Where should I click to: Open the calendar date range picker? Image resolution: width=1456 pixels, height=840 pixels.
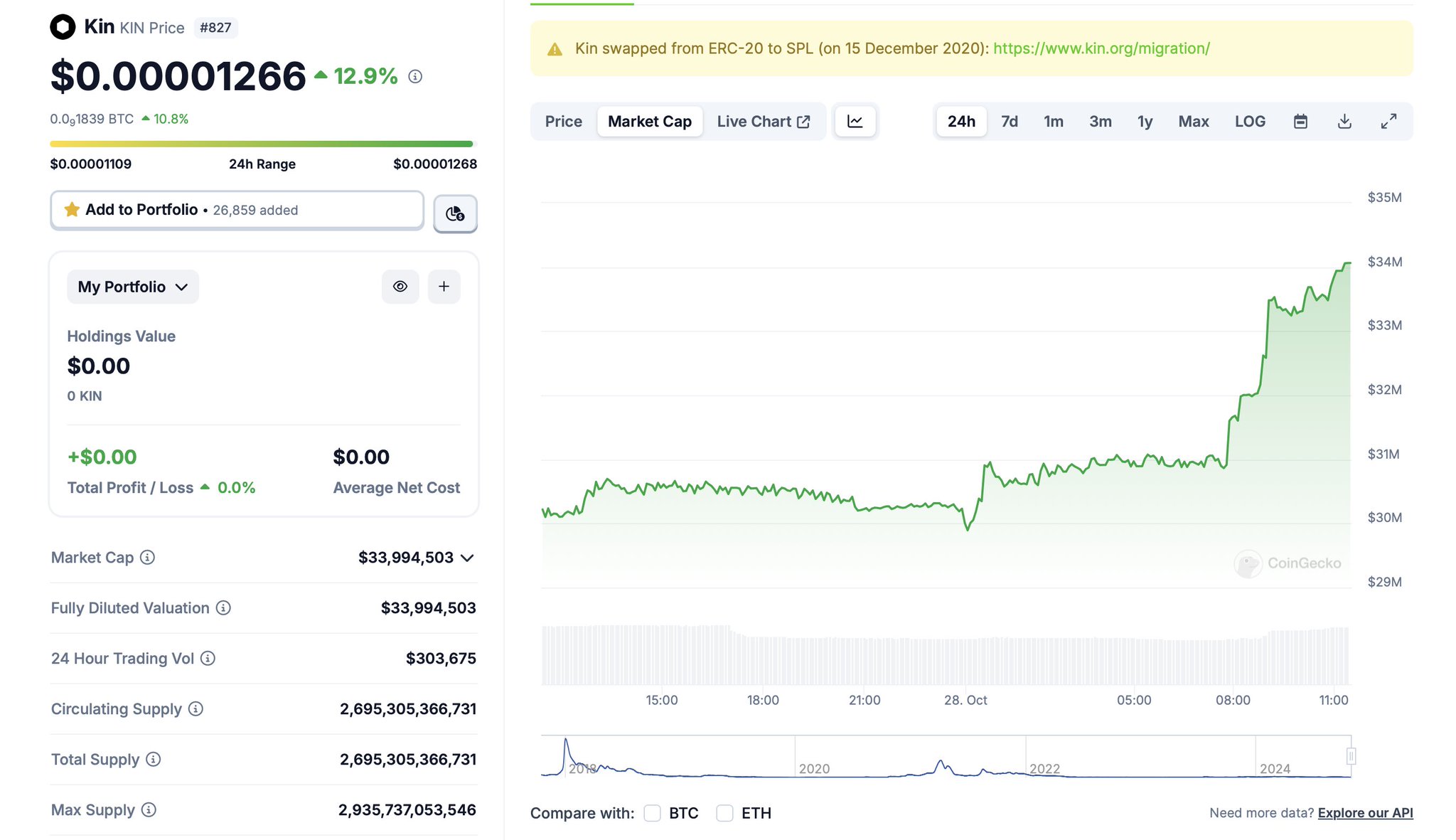tap(1300, 122)
